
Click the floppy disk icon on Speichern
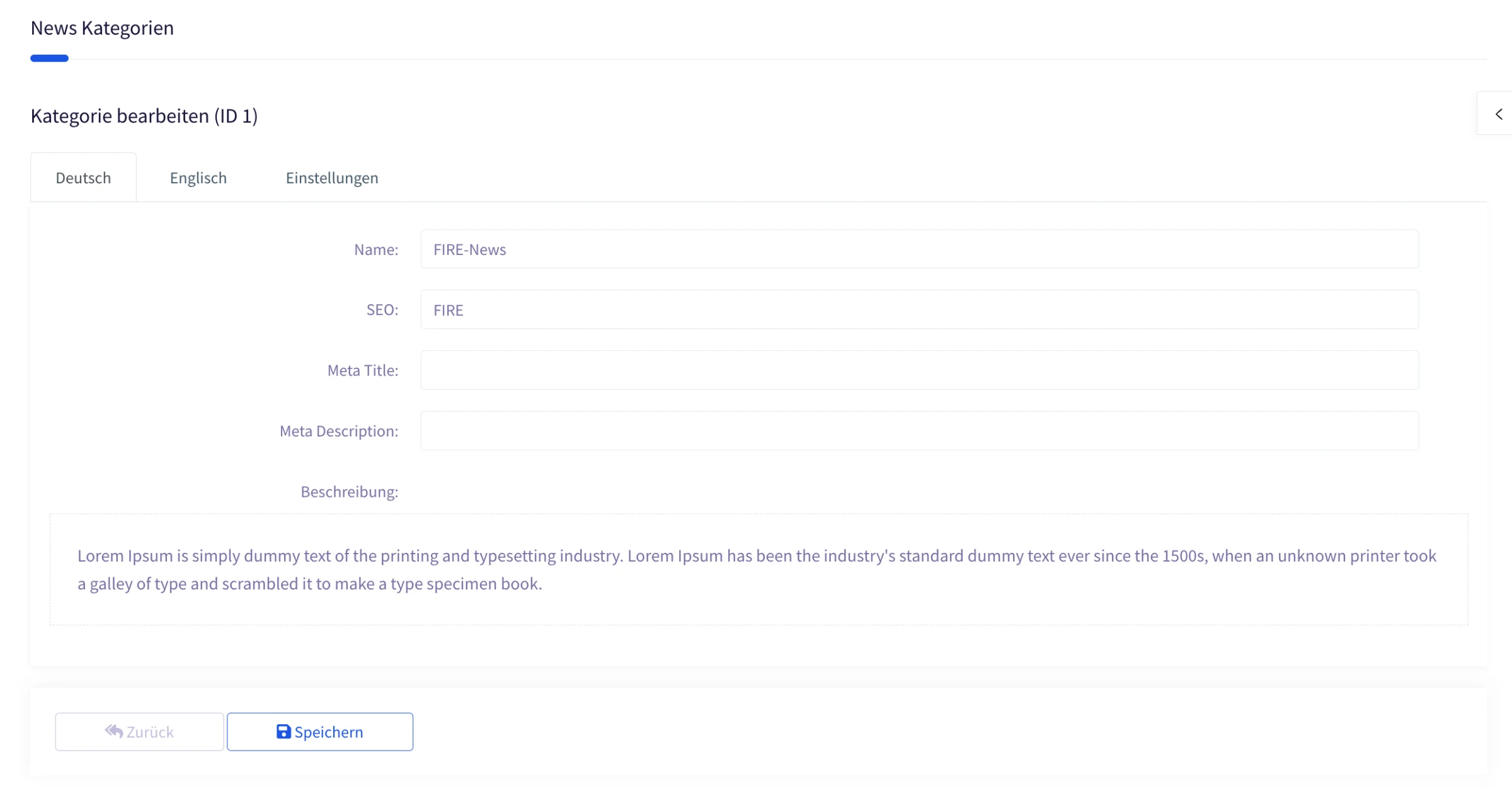283,731
